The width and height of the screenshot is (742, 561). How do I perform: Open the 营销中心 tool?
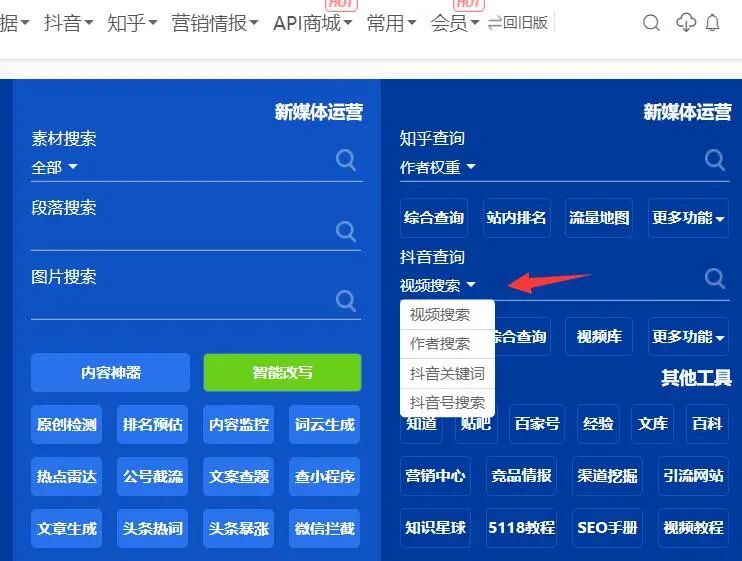[435, 476]
